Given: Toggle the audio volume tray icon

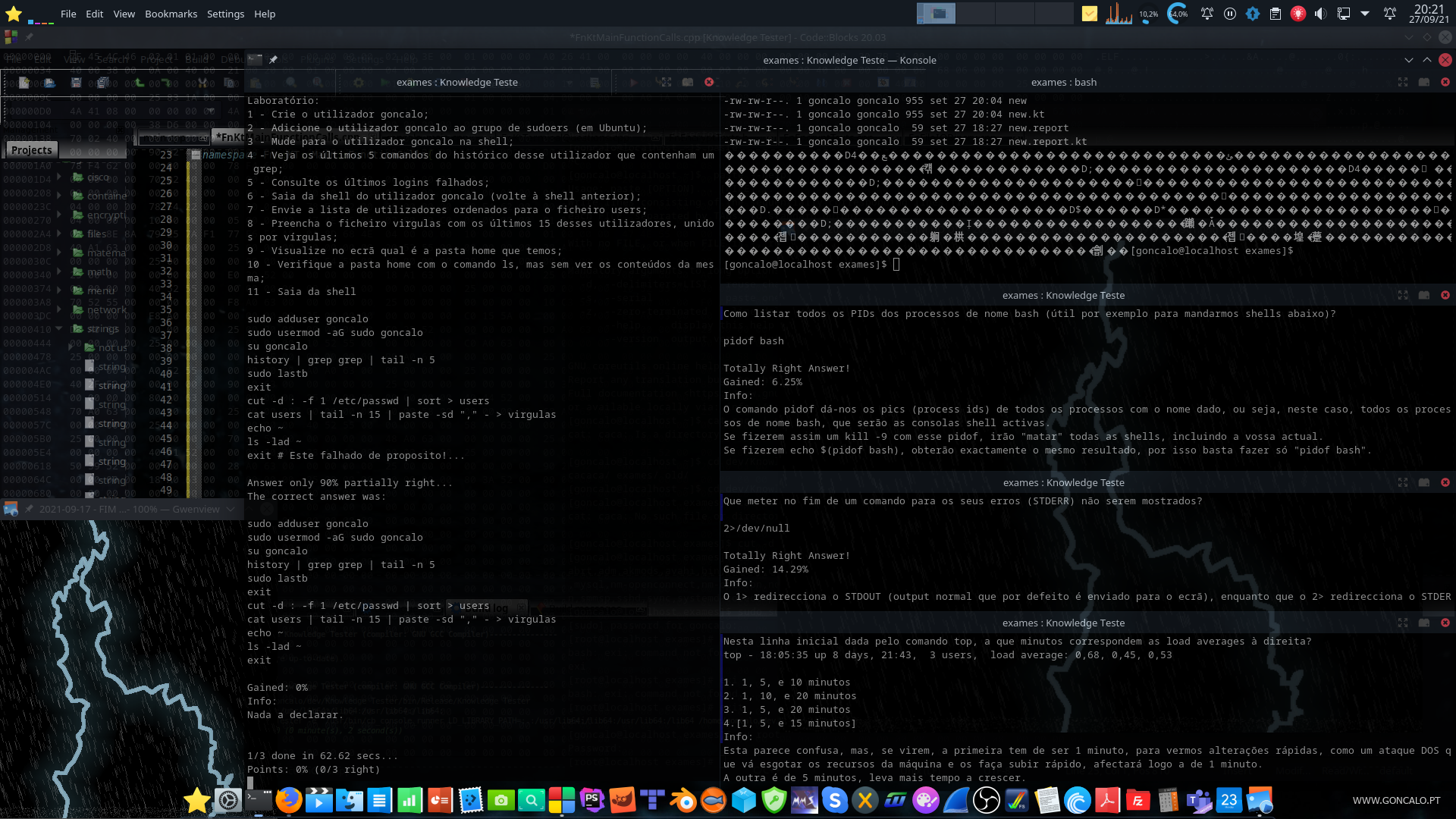Looking at the screenshot, I should (1320, 14).
